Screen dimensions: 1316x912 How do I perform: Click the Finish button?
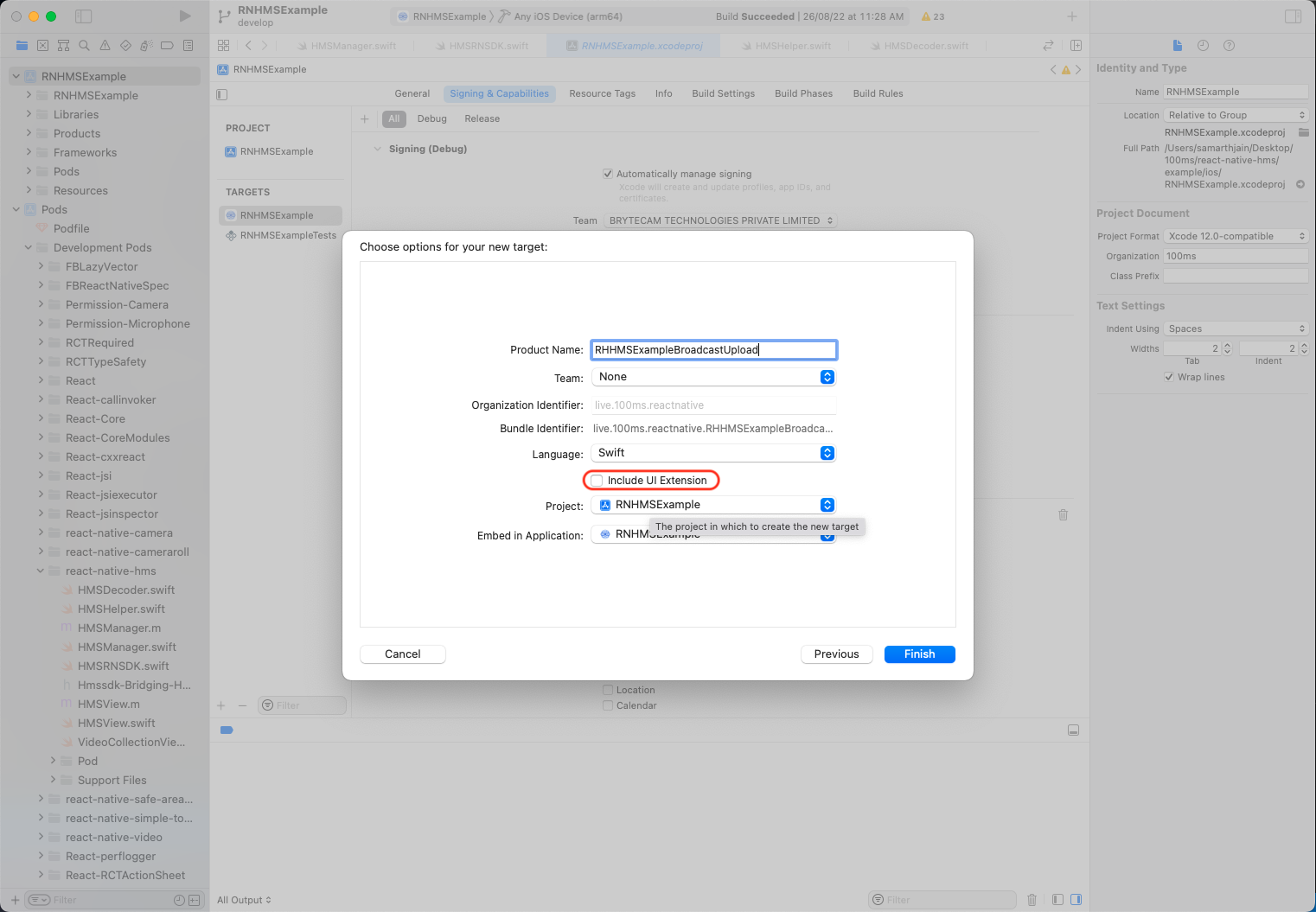click(x=919, y=654)
